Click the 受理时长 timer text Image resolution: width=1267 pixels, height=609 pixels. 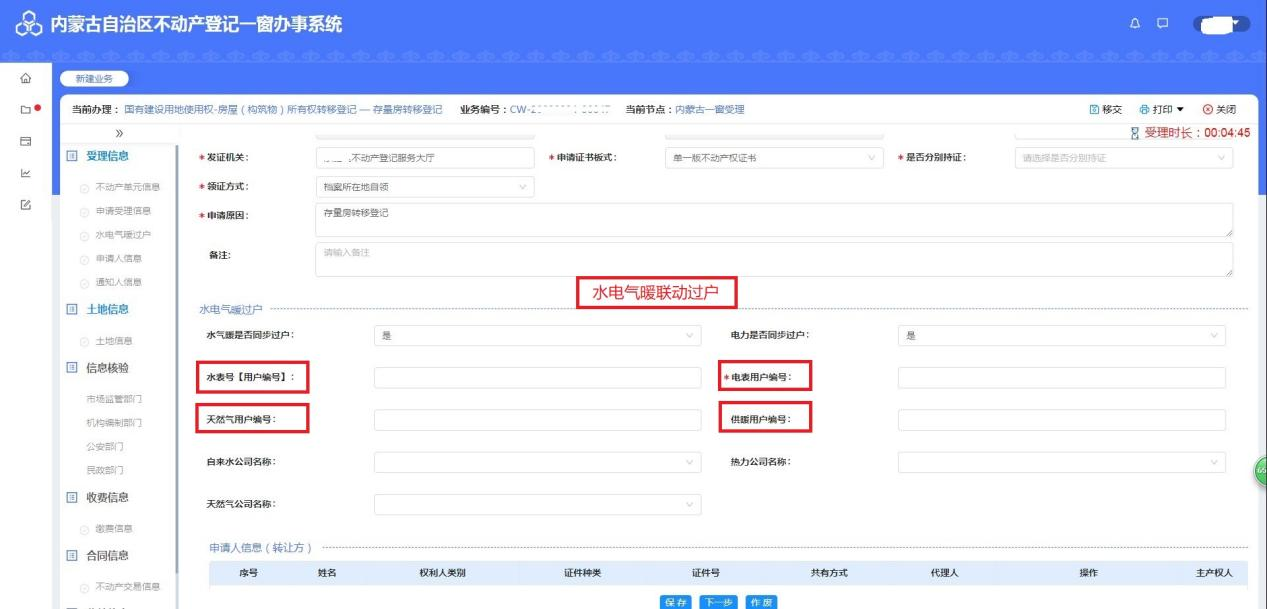1197,133
